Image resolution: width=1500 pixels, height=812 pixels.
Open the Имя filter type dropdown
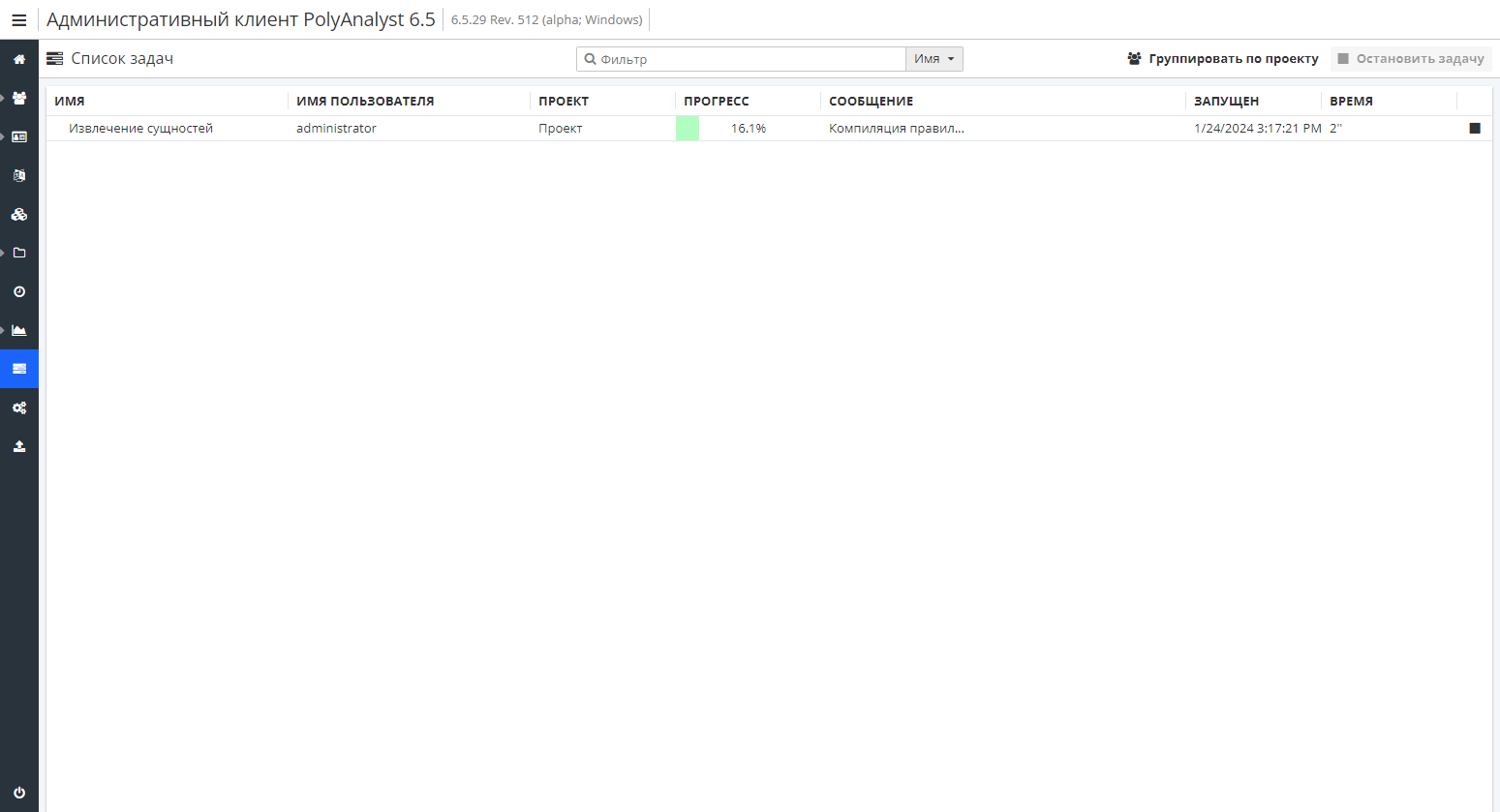tap(934, 59)
